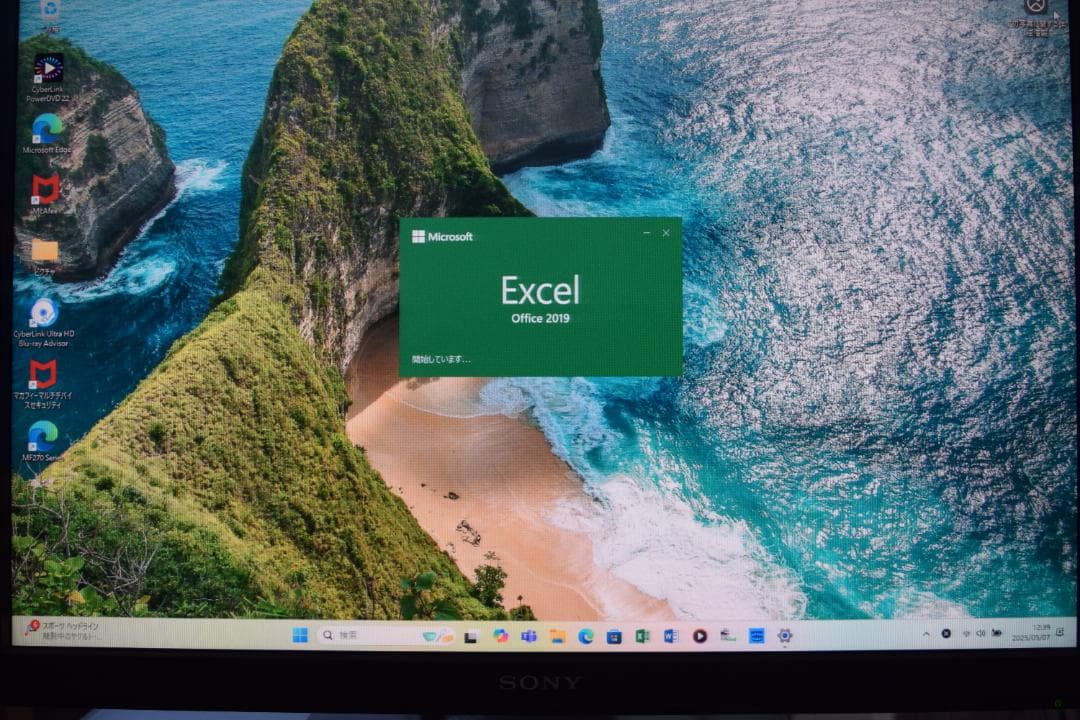Open File Explorer from the taskbar
Image resolution: width=1080 pixels, height=720 pixels.
pos(557,636)
